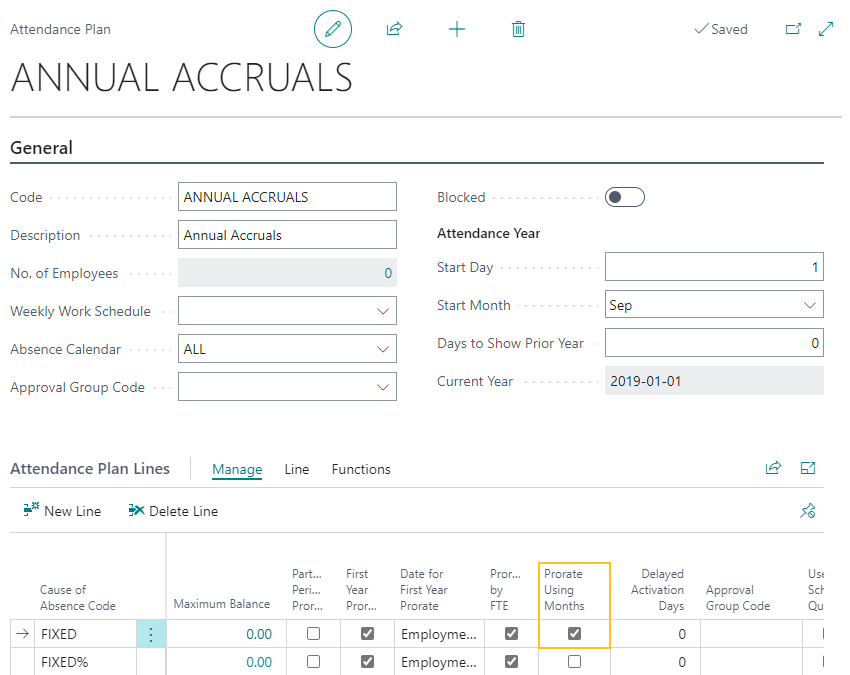Image resolution: width=850 pixels, height=675 pixels.
Task: Open the Weekly Work Schedule picker
Action: pyautogui.click(x=383, y=310)
